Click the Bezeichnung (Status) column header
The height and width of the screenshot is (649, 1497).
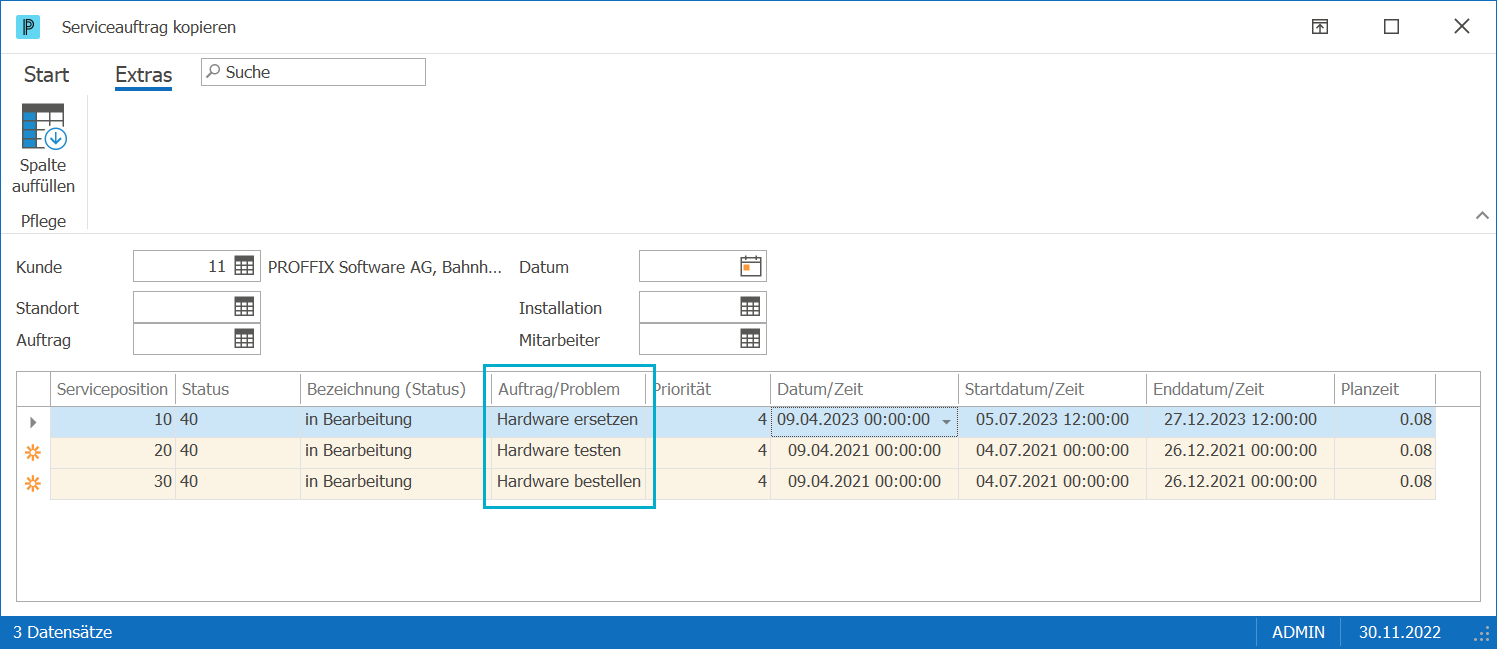(x=396, y=389)
